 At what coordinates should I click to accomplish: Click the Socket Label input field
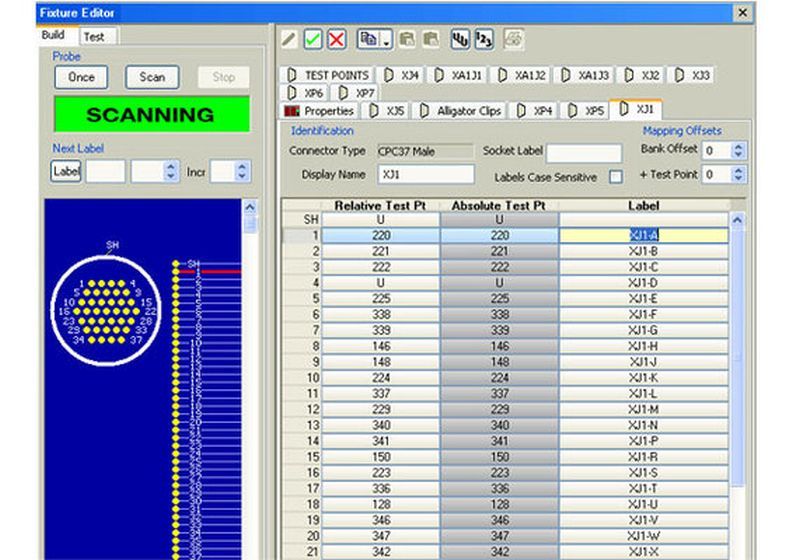tap(583, 152)
